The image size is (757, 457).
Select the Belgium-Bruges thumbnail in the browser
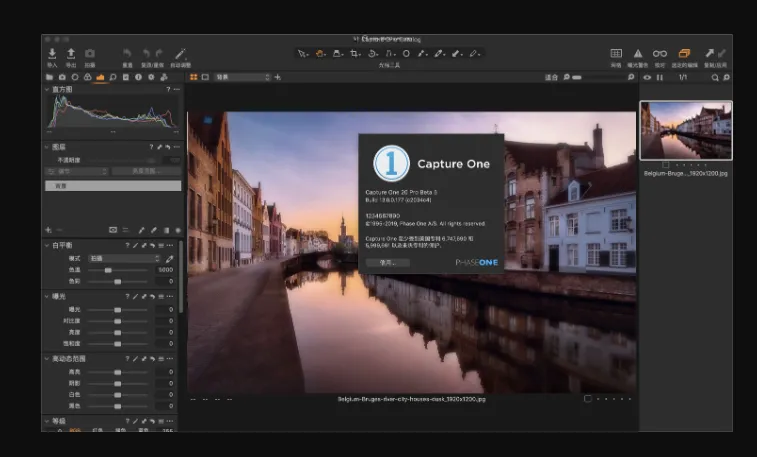[x=686, y=130]
